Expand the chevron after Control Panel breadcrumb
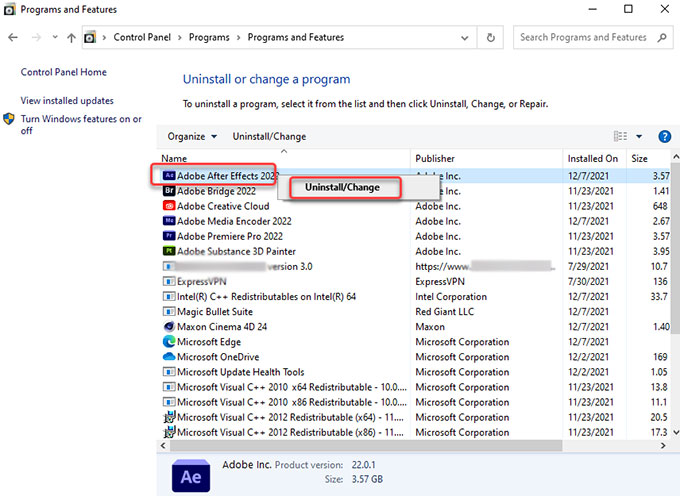 click(180, 38)
